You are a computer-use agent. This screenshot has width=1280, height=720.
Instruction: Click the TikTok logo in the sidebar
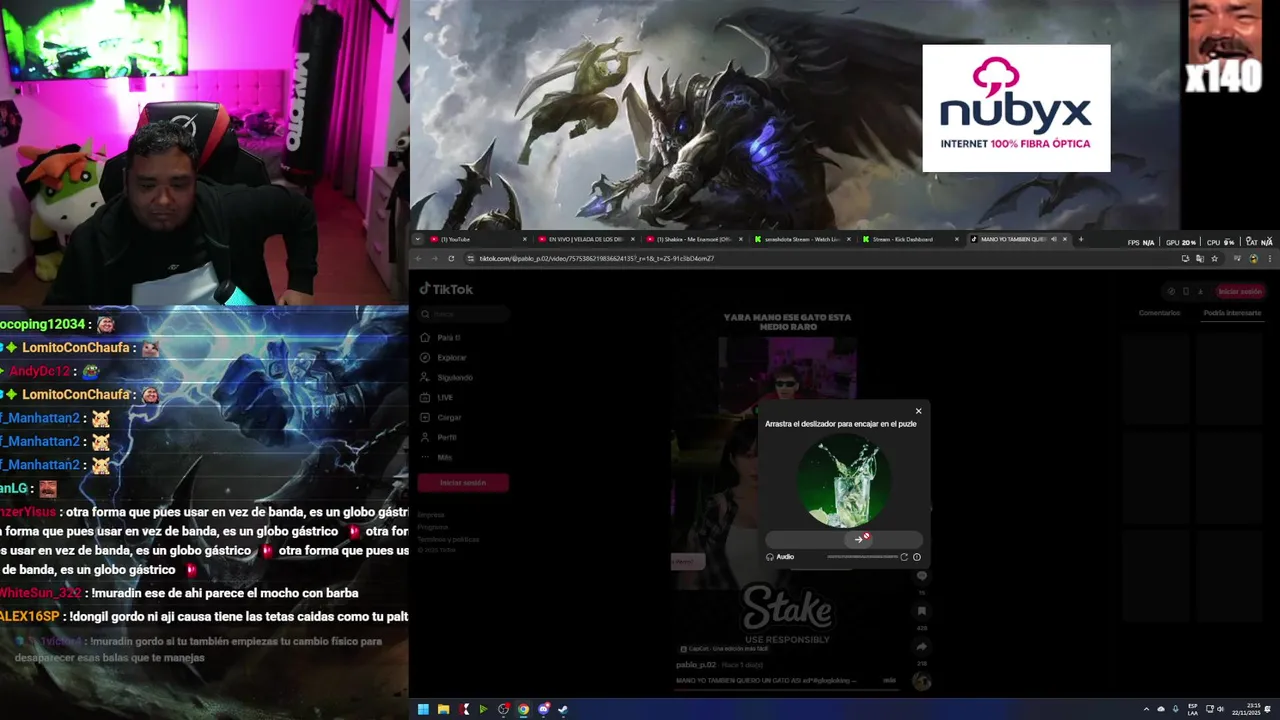(446, 289)
